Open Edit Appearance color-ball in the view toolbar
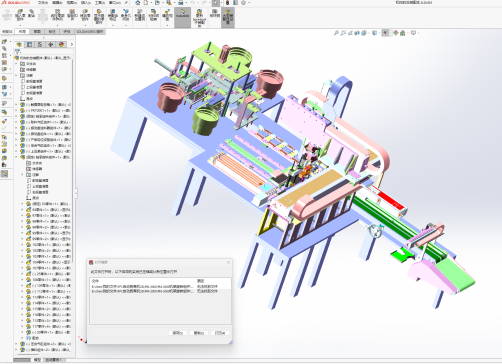Screen dimensions: 502x364 (395, 33)
